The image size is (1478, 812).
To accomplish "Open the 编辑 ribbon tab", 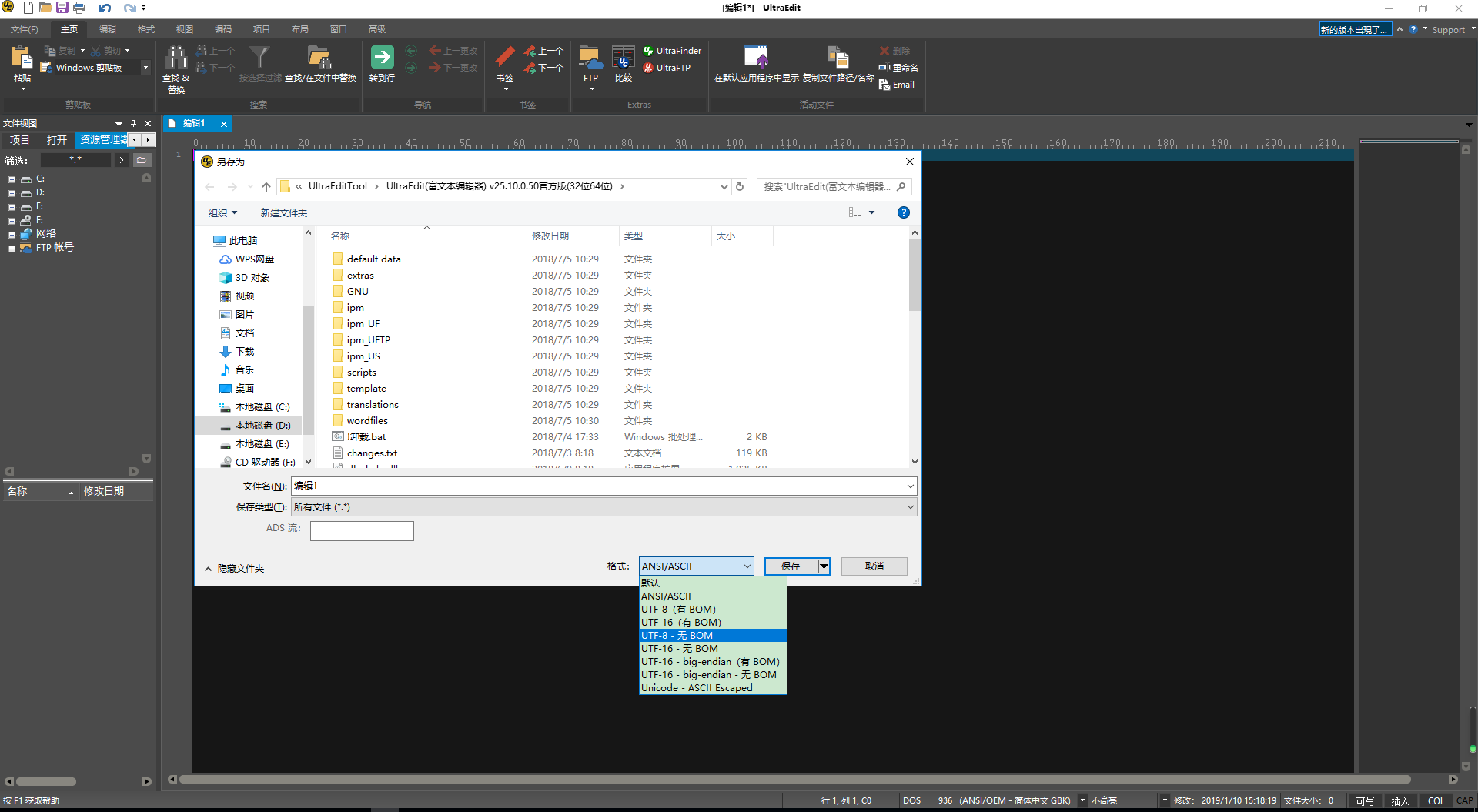I will 108,29.
